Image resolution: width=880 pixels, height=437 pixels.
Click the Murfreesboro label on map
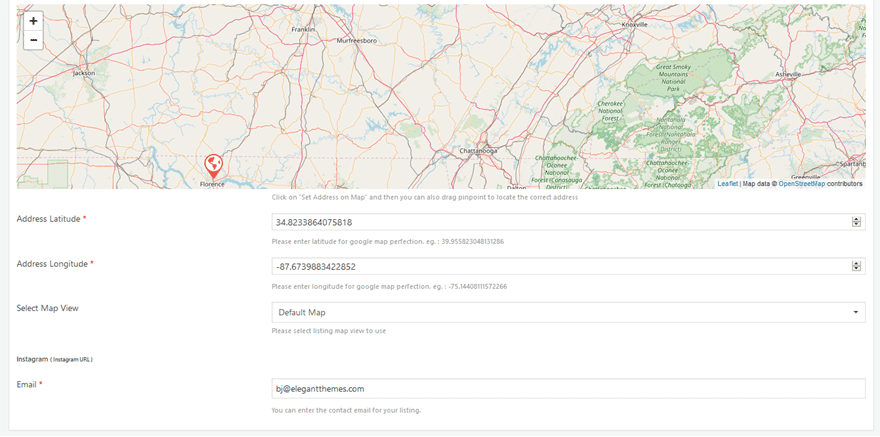(x=356, y=41)
